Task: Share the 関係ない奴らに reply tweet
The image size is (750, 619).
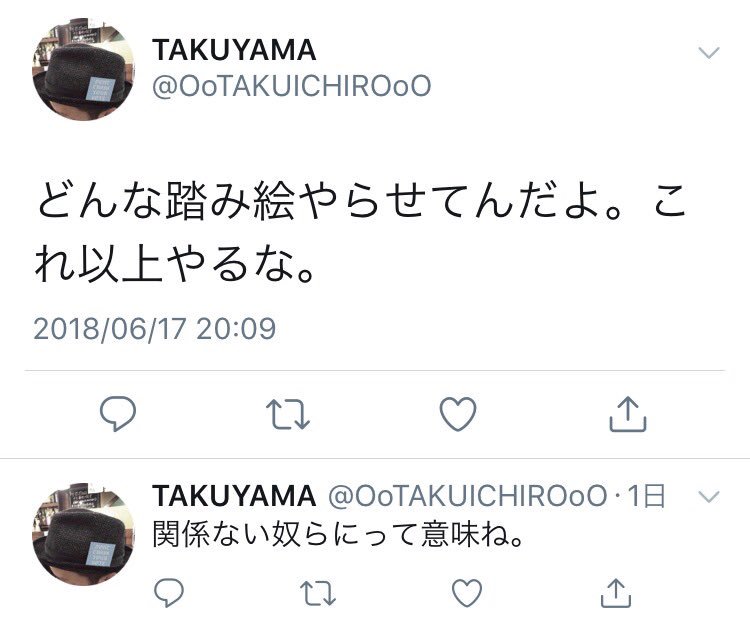Action: [x=616, y=593]
